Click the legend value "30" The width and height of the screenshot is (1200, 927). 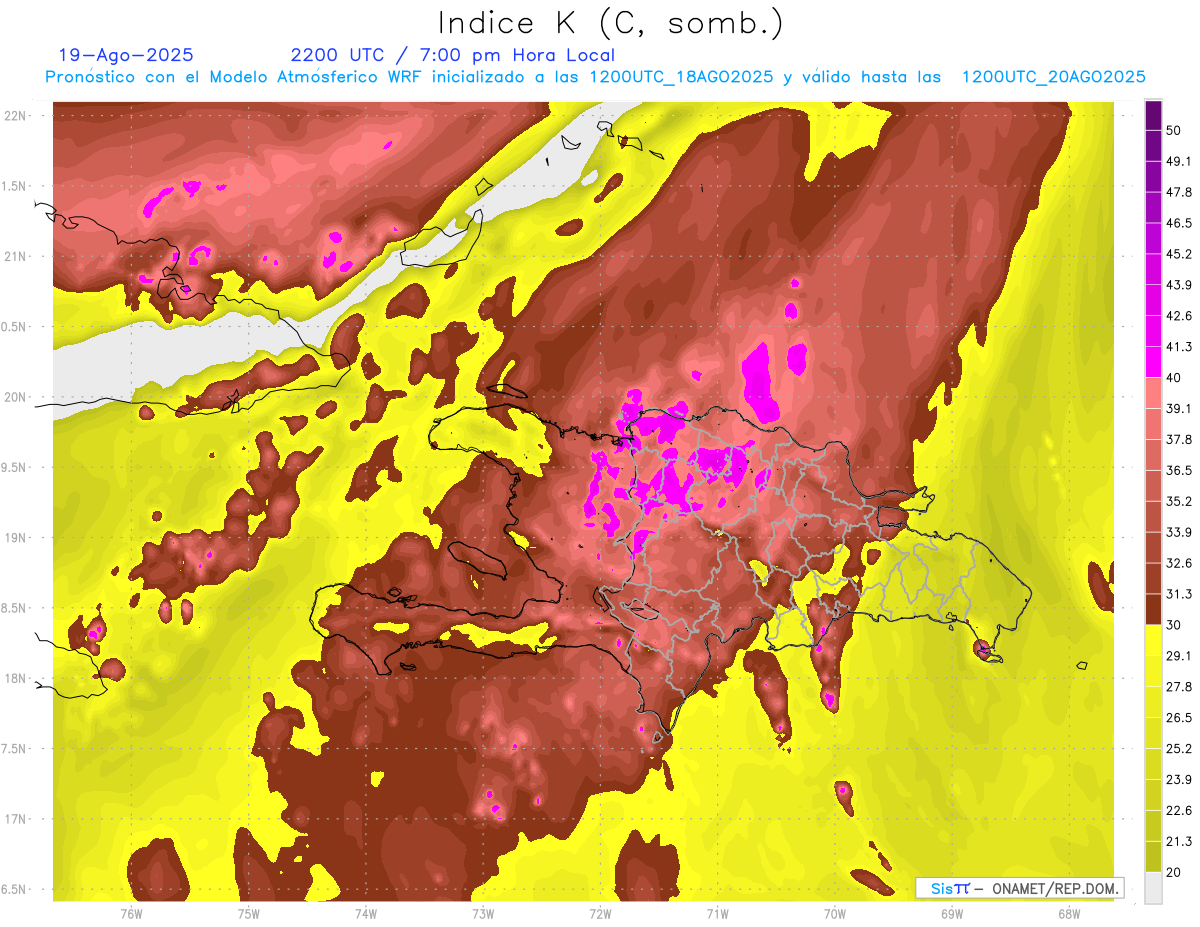pos(1174,625)
